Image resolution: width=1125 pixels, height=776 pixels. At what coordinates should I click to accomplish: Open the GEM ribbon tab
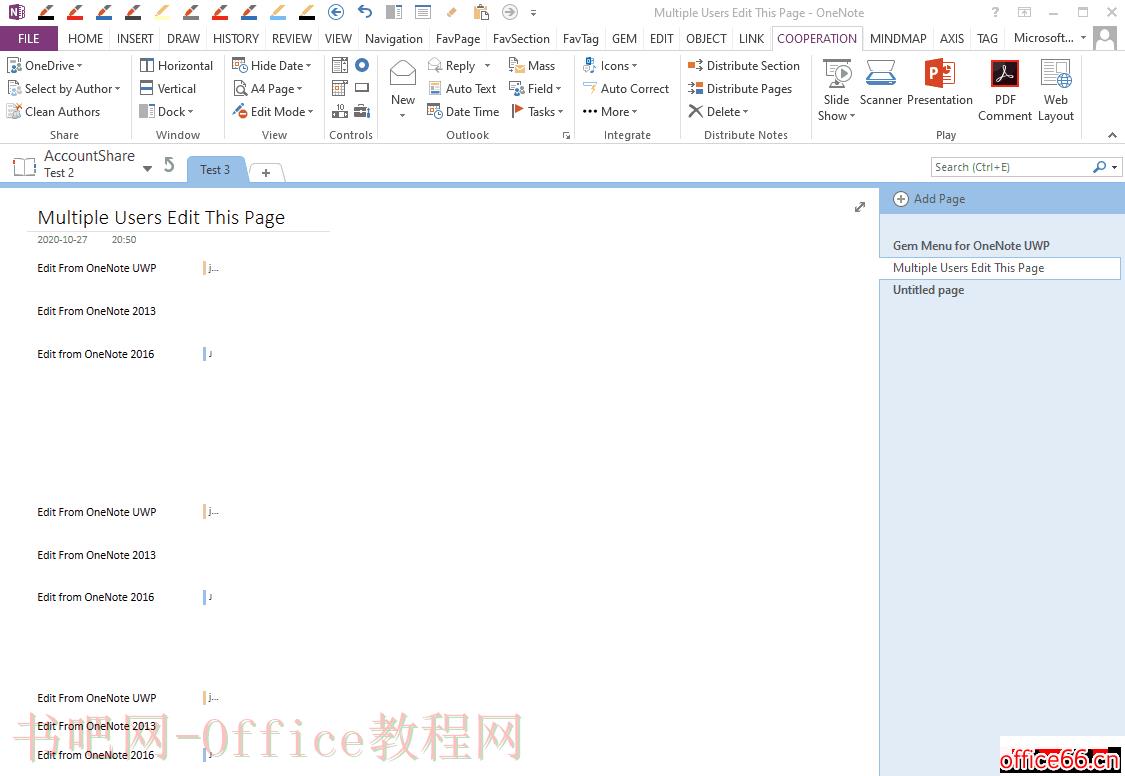[x=624, y=39]
